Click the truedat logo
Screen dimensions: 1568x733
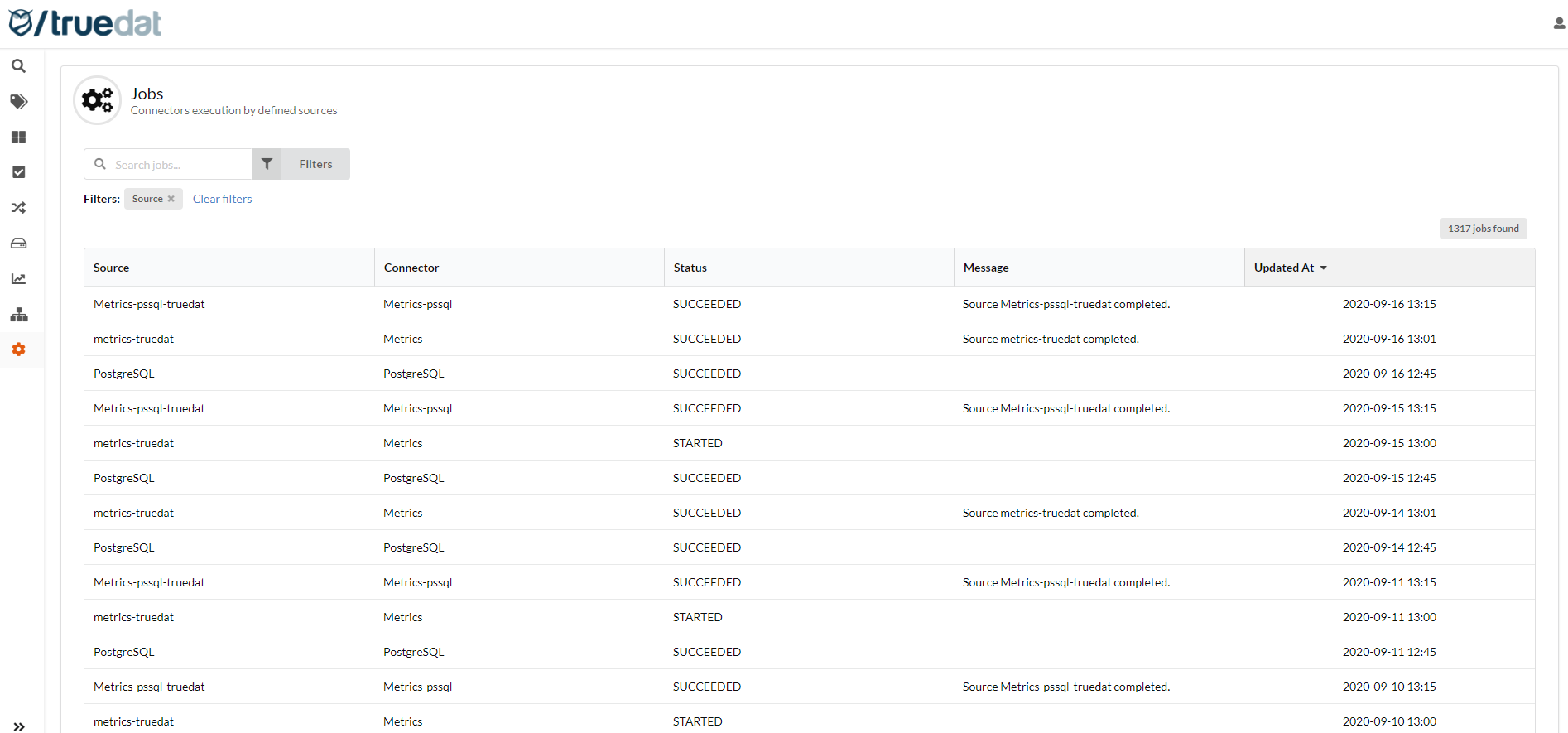click(x=85, y=23)
